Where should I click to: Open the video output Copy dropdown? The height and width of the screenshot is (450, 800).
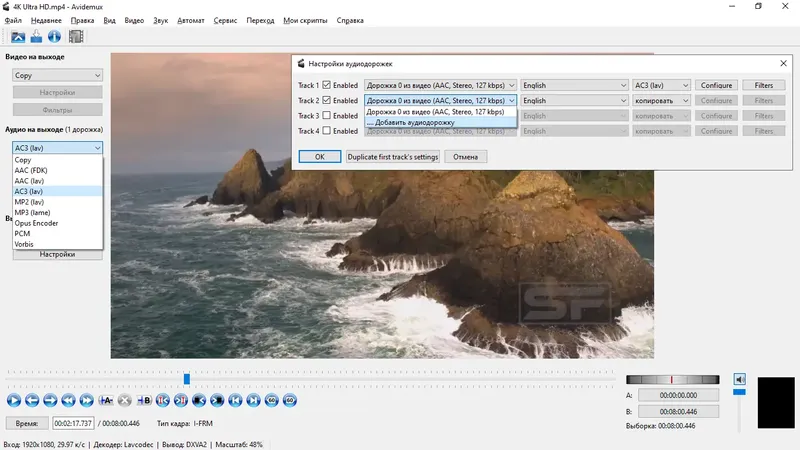[x=57, y=75]
